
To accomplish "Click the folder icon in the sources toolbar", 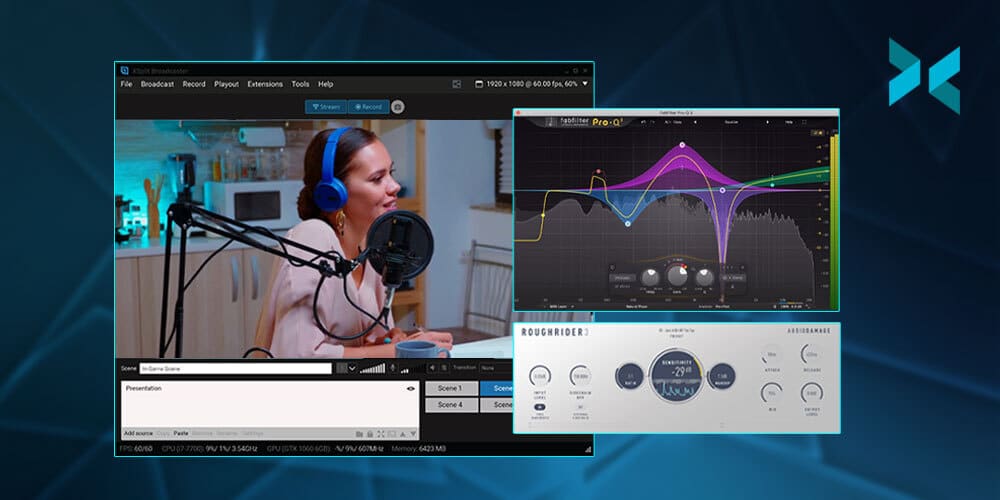I will click(x=357, y=433).
